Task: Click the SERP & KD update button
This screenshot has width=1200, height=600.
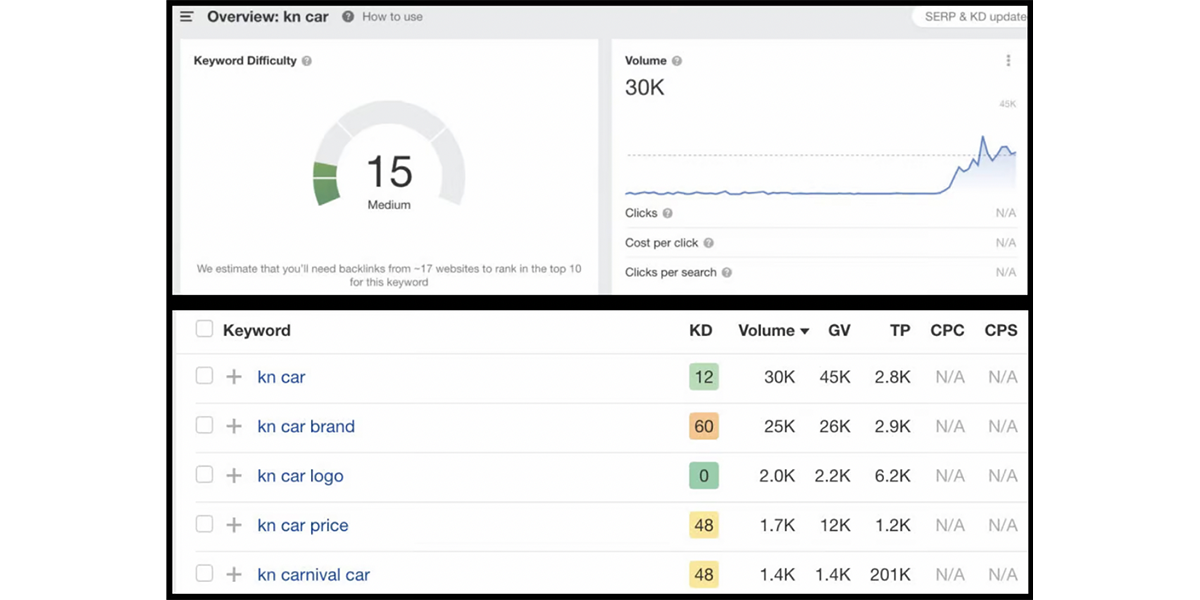Action: [970, 17]
